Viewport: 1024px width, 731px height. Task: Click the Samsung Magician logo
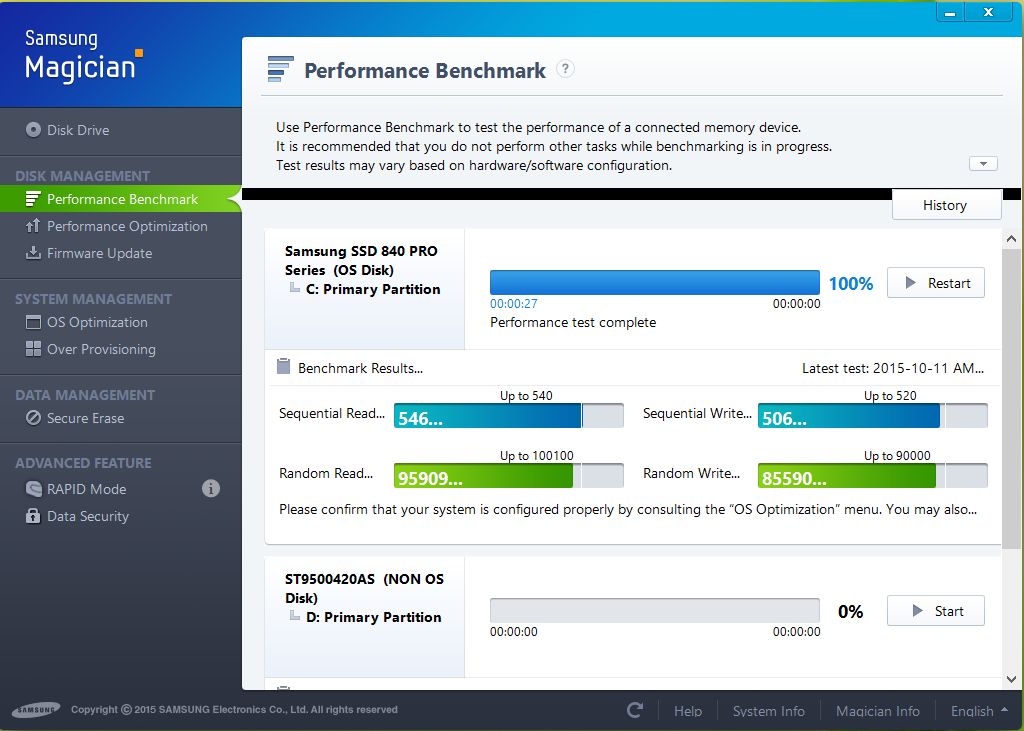point(84,56)
